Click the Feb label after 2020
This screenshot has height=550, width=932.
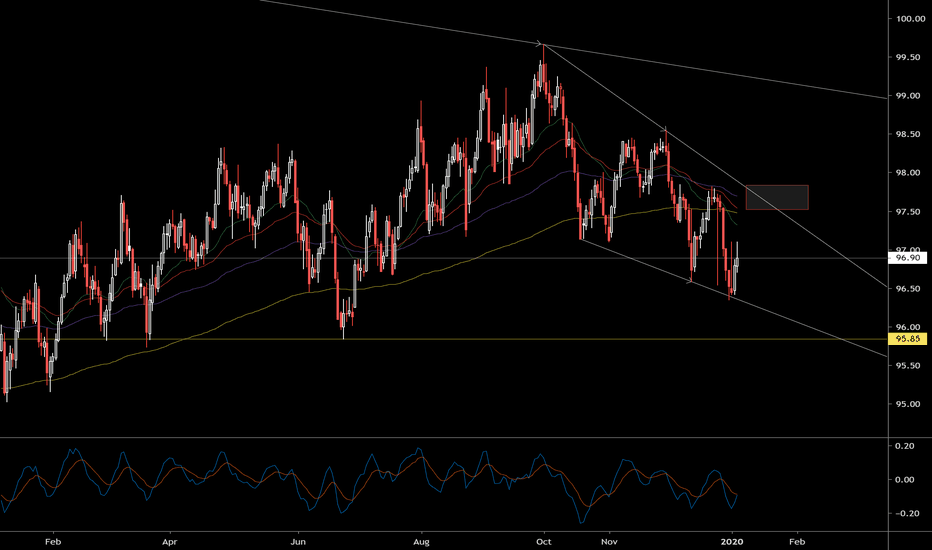797,542
